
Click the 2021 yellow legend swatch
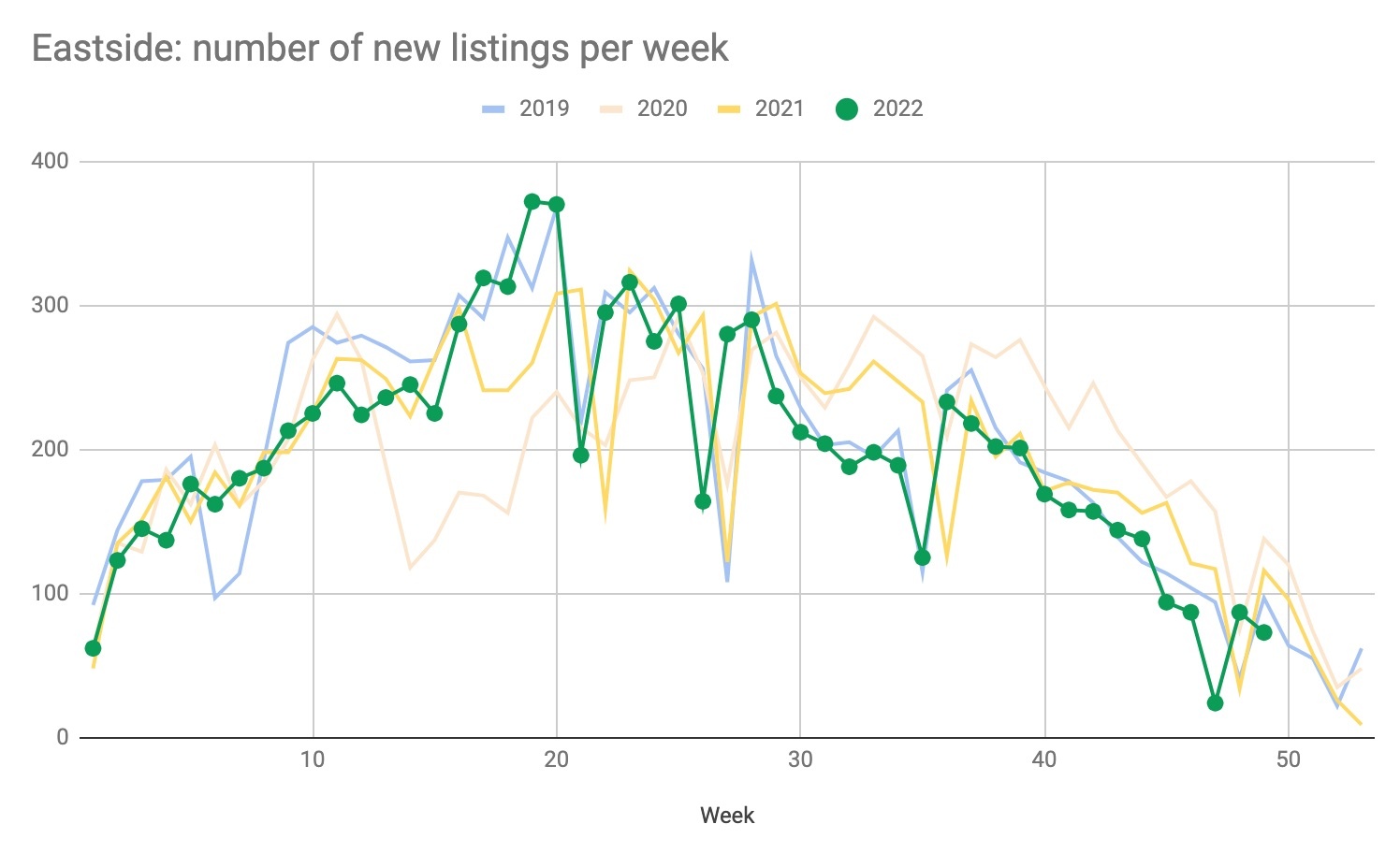tap(730, 109)
